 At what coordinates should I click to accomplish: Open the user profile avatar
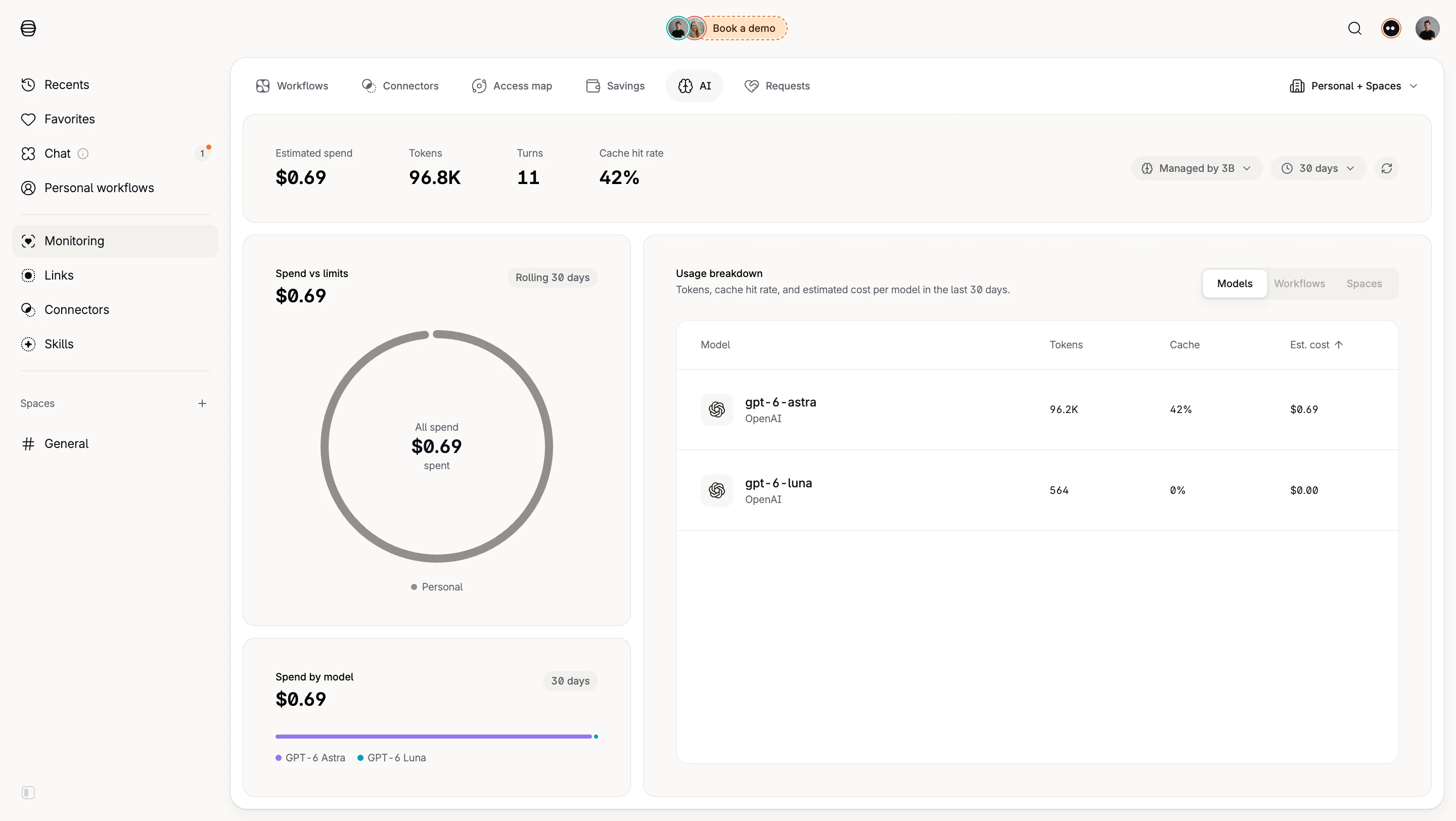1427,28
